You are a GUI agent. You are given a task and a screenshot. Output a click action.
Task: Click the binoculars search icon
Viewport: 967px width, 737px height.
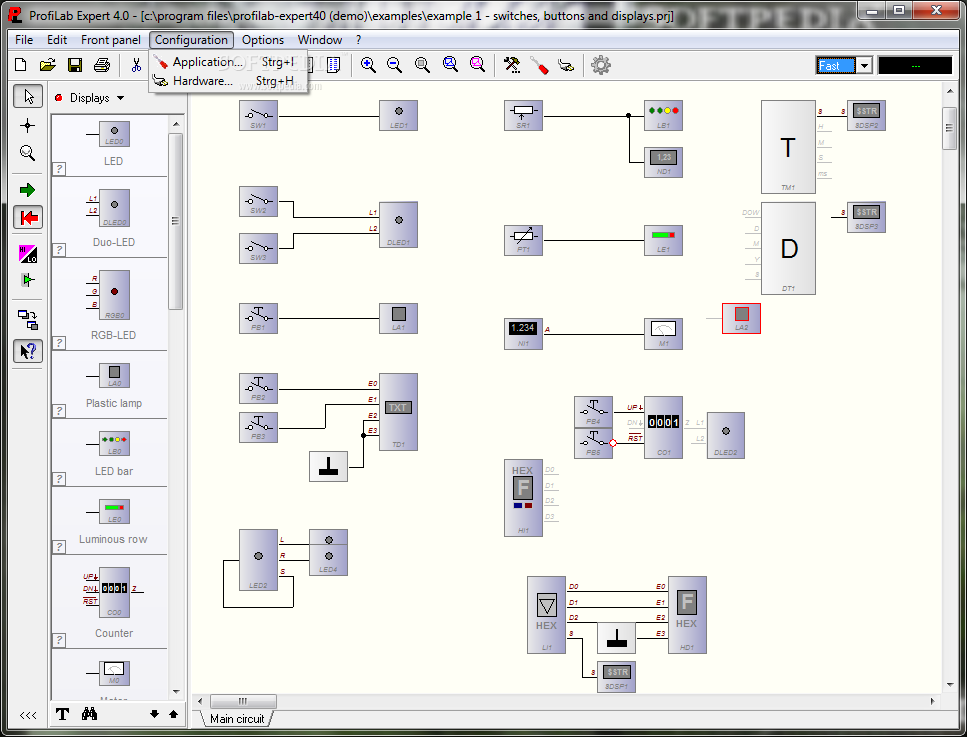pos(89,714)
